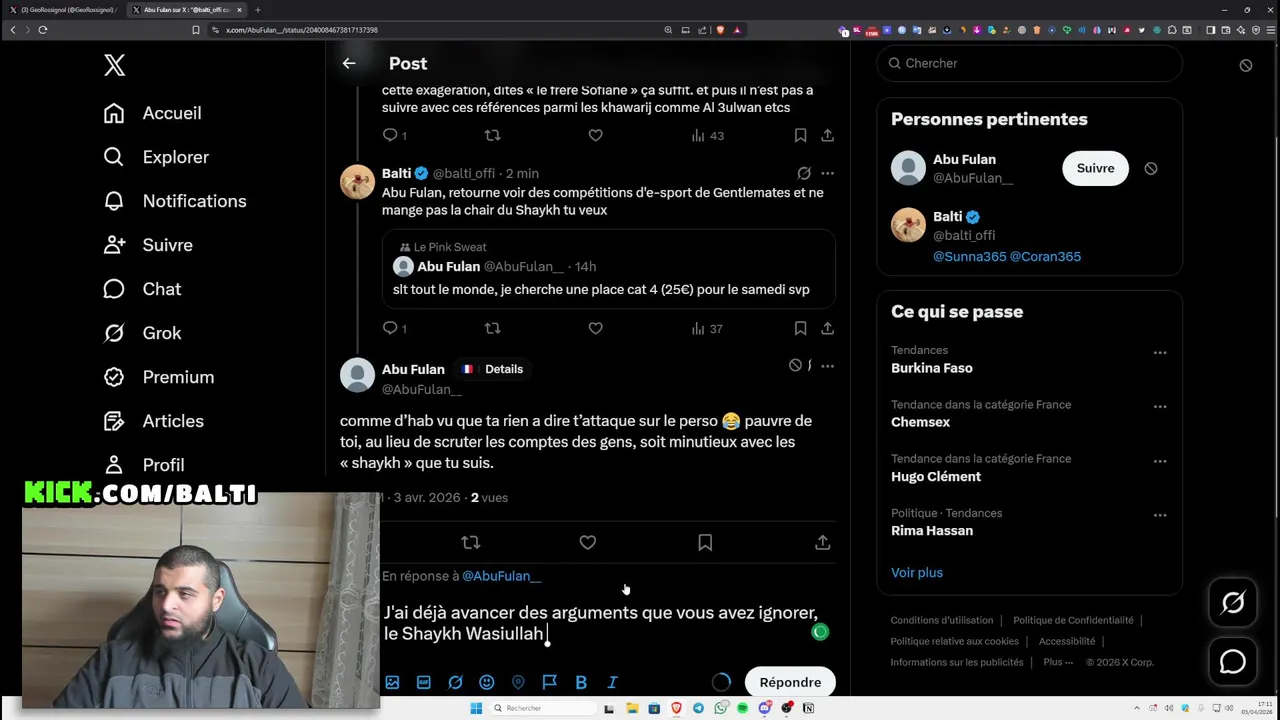This screenshot has height=720, width=1280.
Task: Toggle italic formatting in reply
Action: (612, 682)
